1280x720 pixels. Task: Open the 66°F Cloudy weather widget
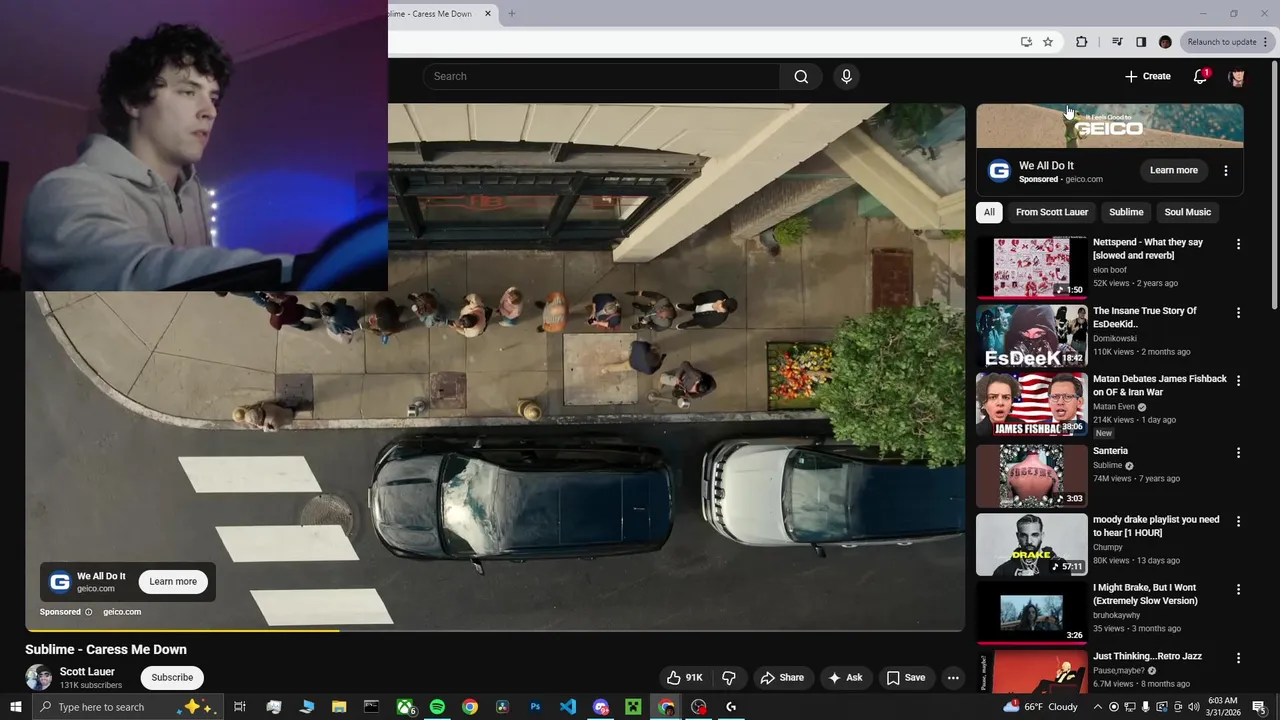[1040, 707]
